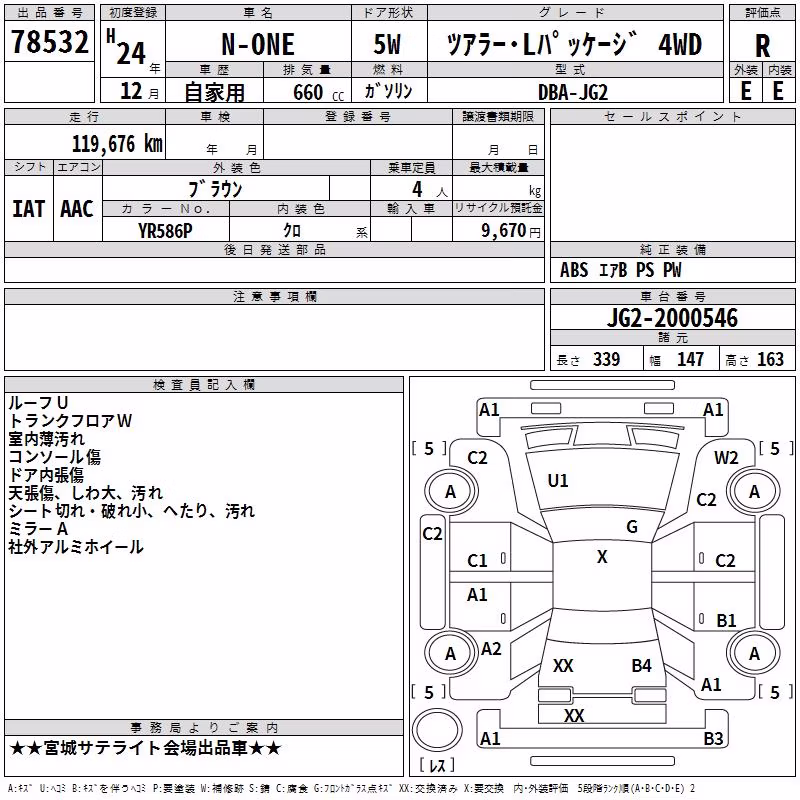Click the door shape value 5W
Image resolution: width=800 pixels, height=800 pixels.
tap(387, 44)
